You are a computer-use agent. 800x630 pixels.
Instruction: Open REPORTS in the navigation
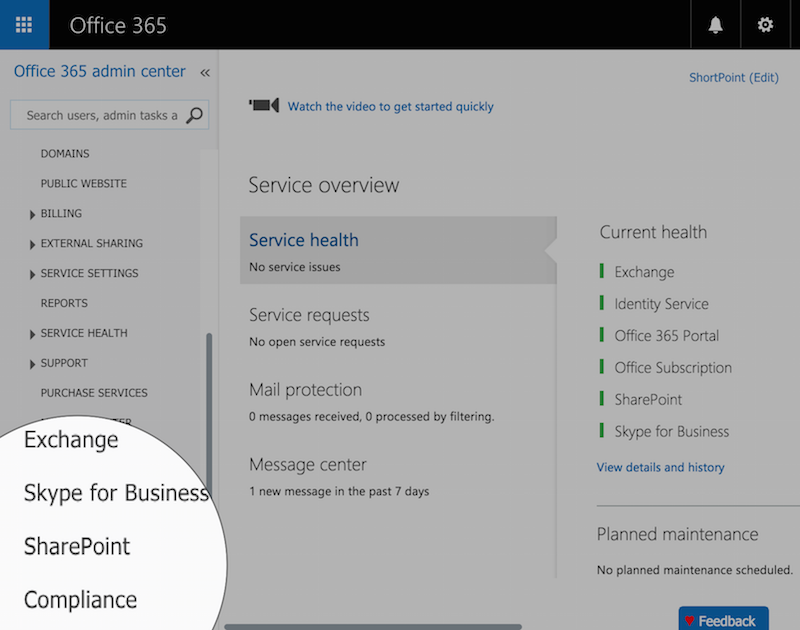[x=64, y=303]
